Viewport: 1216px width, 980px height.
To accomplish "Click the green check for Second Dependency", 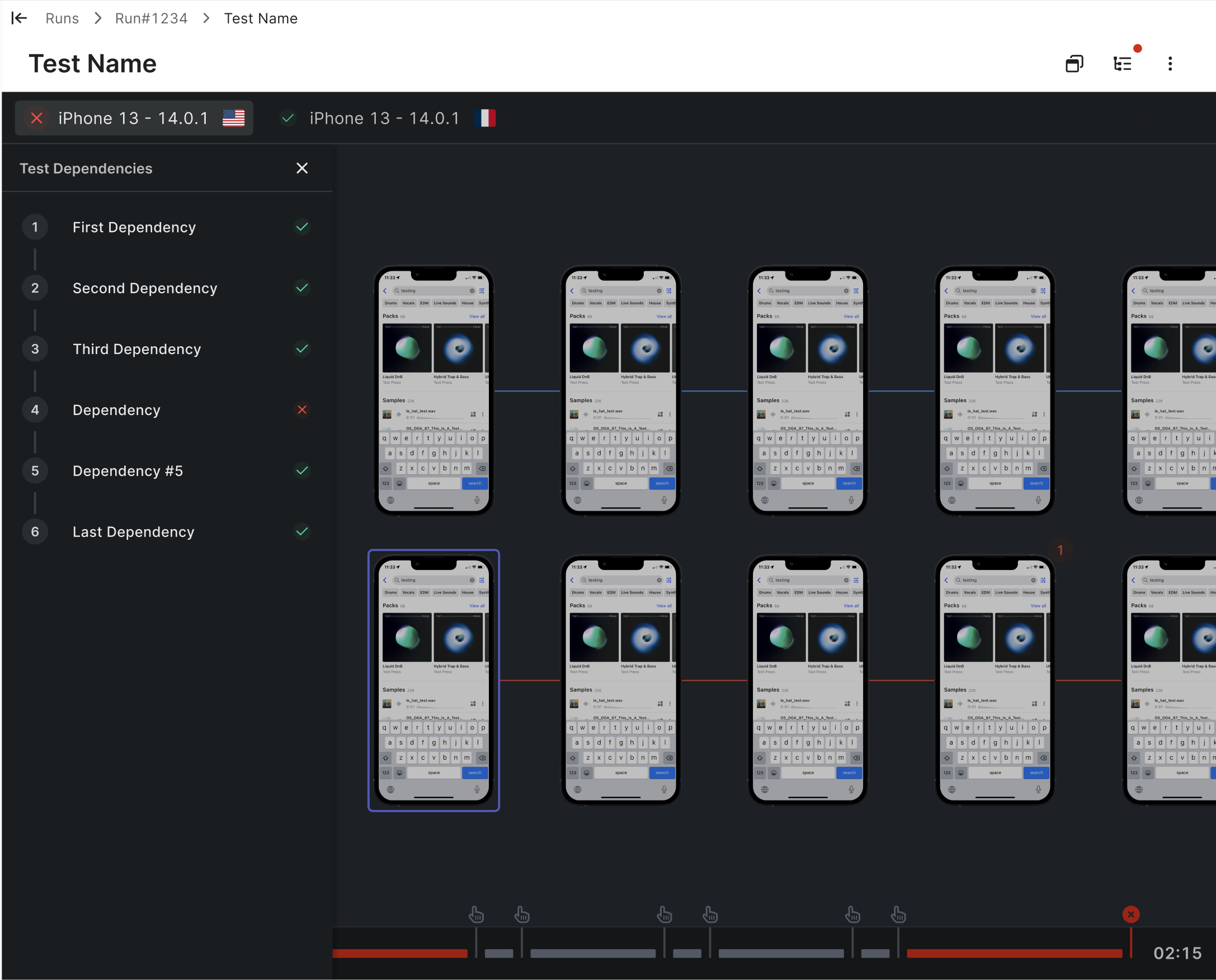I will click(x=302, y=288).
